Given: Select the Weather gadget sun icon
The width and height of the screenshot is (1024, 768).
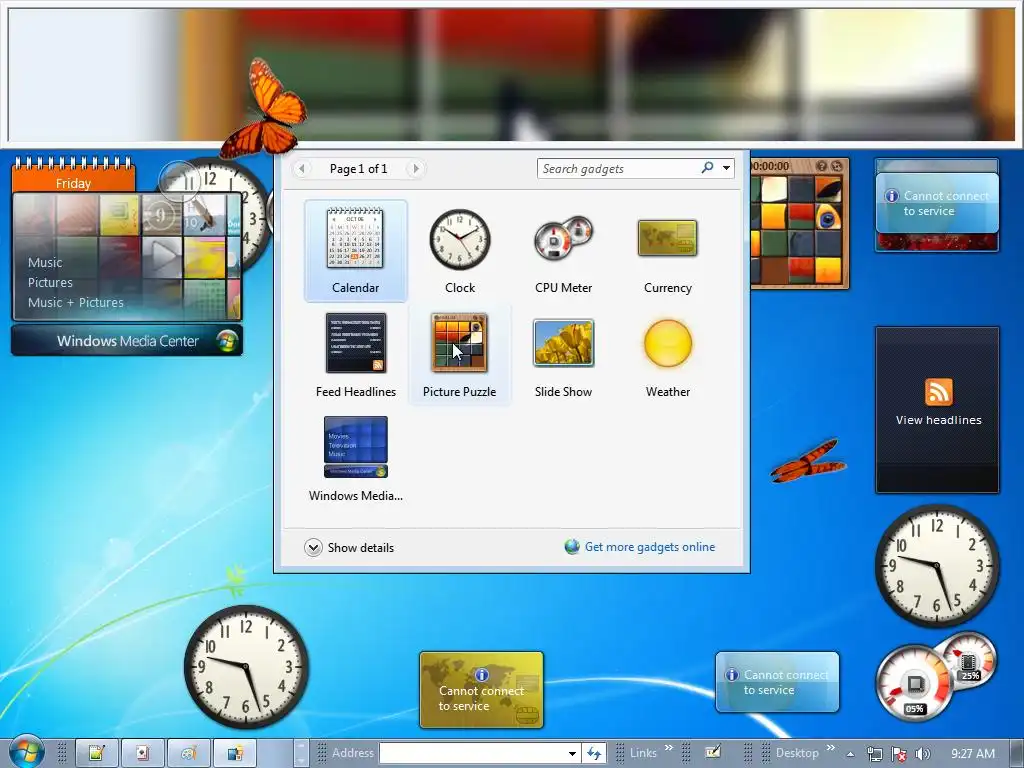Looking at the screenshot, I should tap(667, 343).
